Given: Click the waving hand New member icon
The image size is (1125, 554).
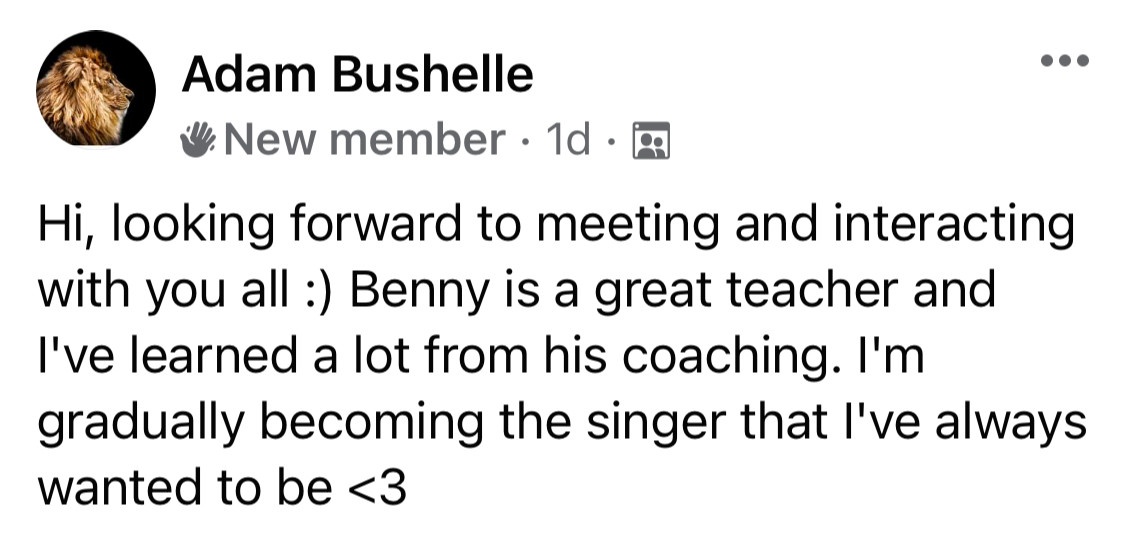Looking at the screenshot, I should (197, 140).
